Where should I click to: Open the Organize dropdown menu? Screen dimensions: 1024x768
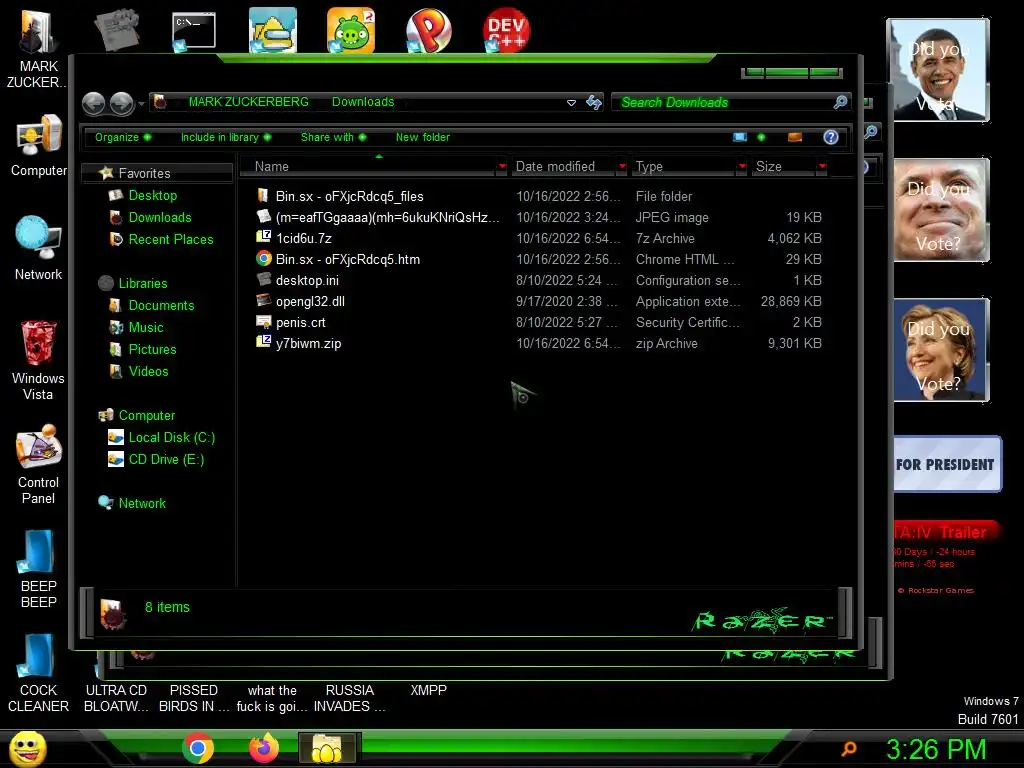click(123, 137)
